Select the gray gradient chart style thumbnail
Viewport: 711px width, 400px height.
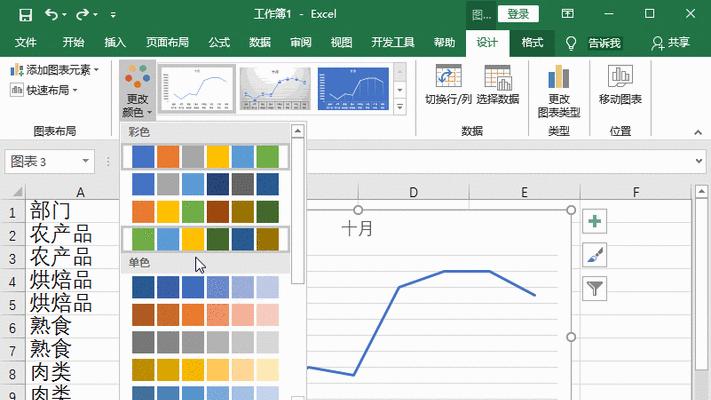coord(275,88)
